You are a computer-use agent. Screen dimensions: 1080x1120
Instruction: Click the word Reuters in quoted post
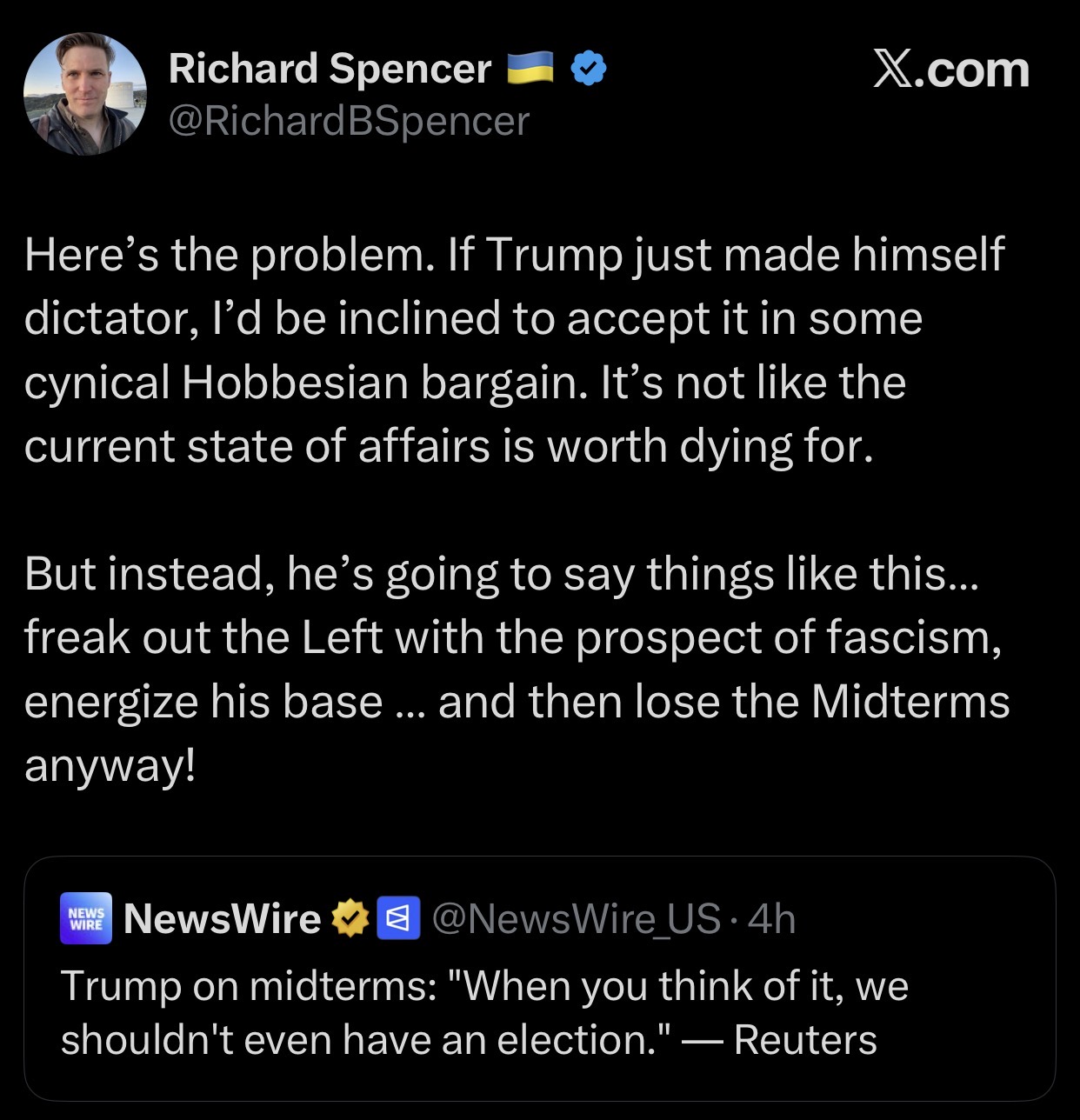(x=805, y=1040)
